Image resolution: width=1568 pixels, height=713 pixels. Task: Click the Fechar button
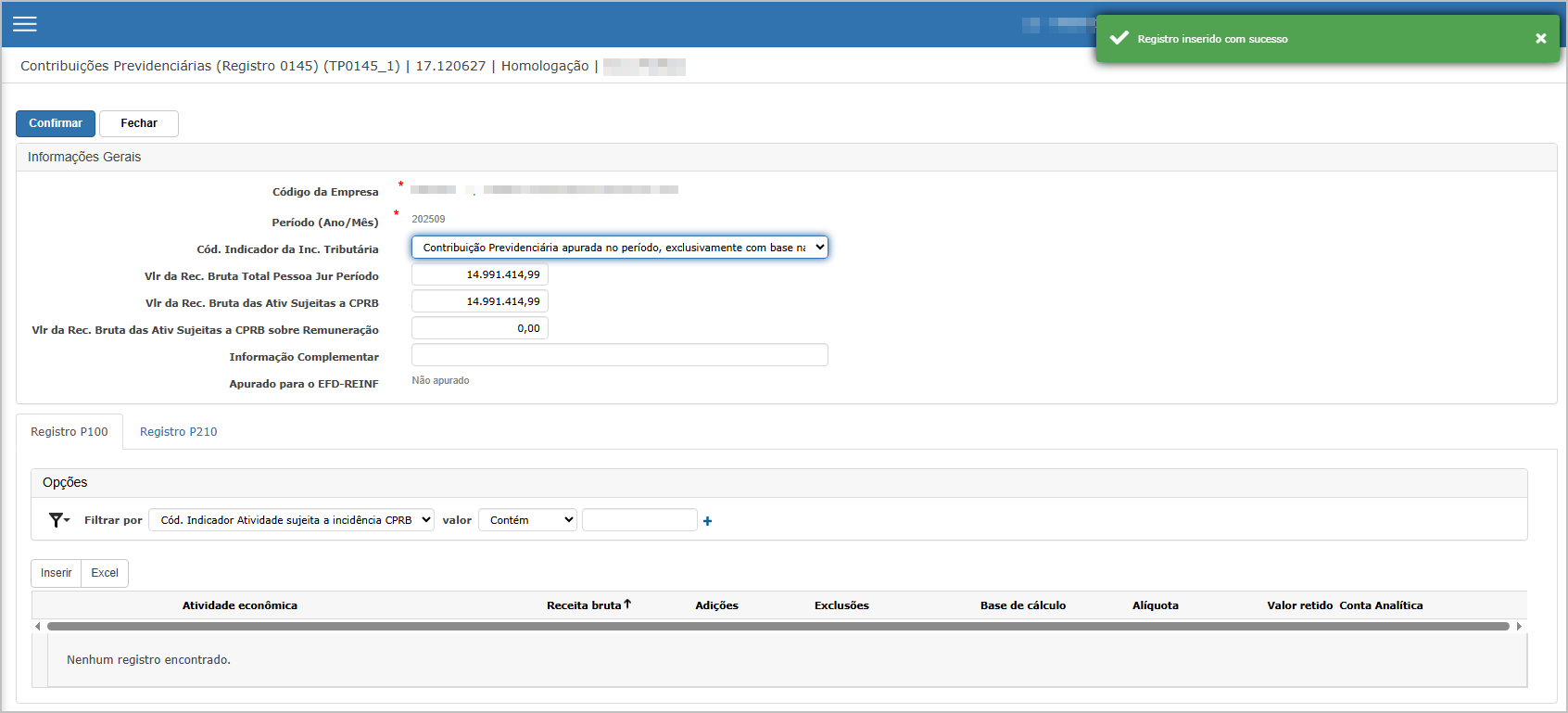tap(139, 123)
